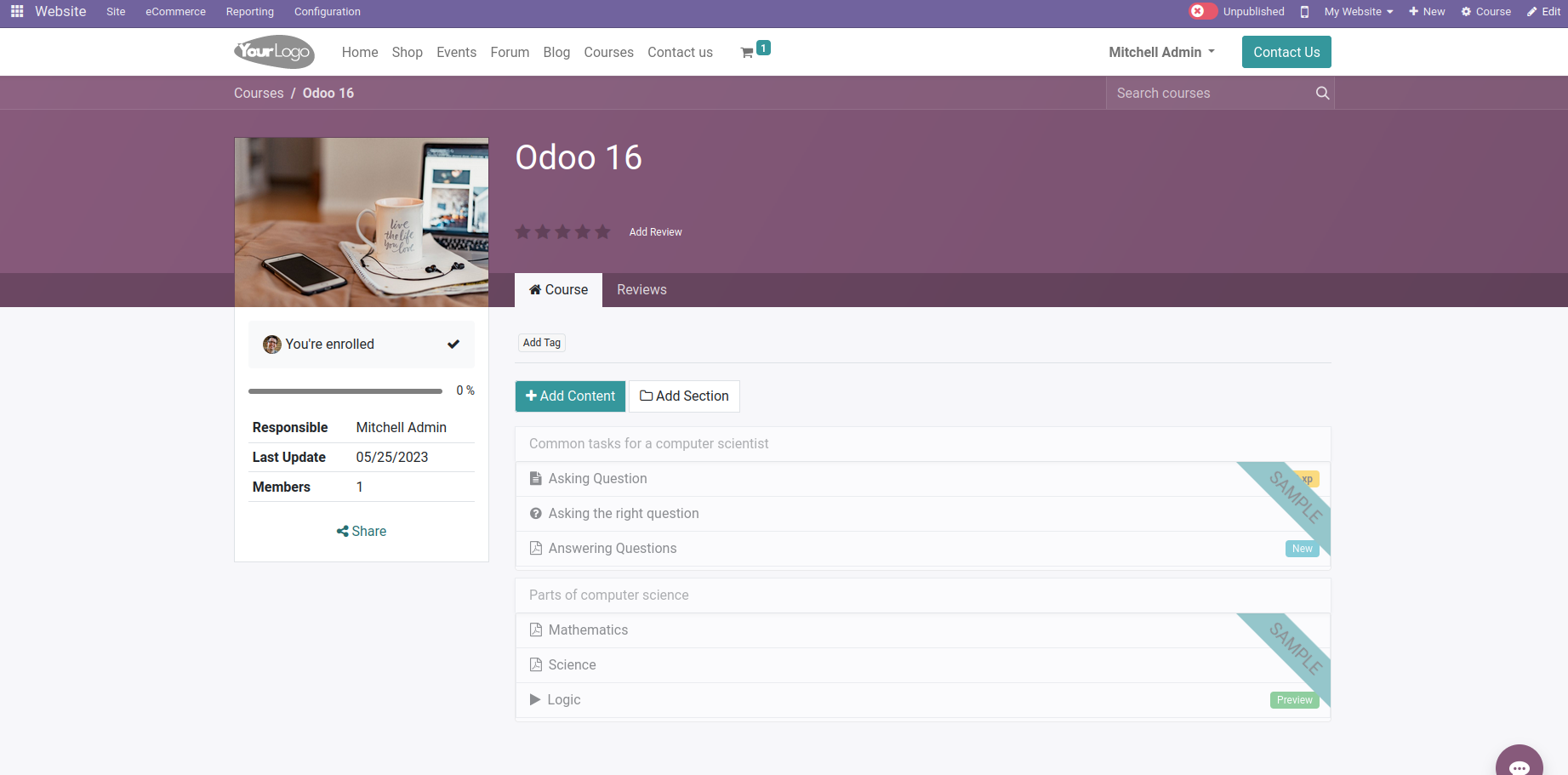1568x775 pixels.
Task: Open the Logic video lesson
Action: click(564, 700)
